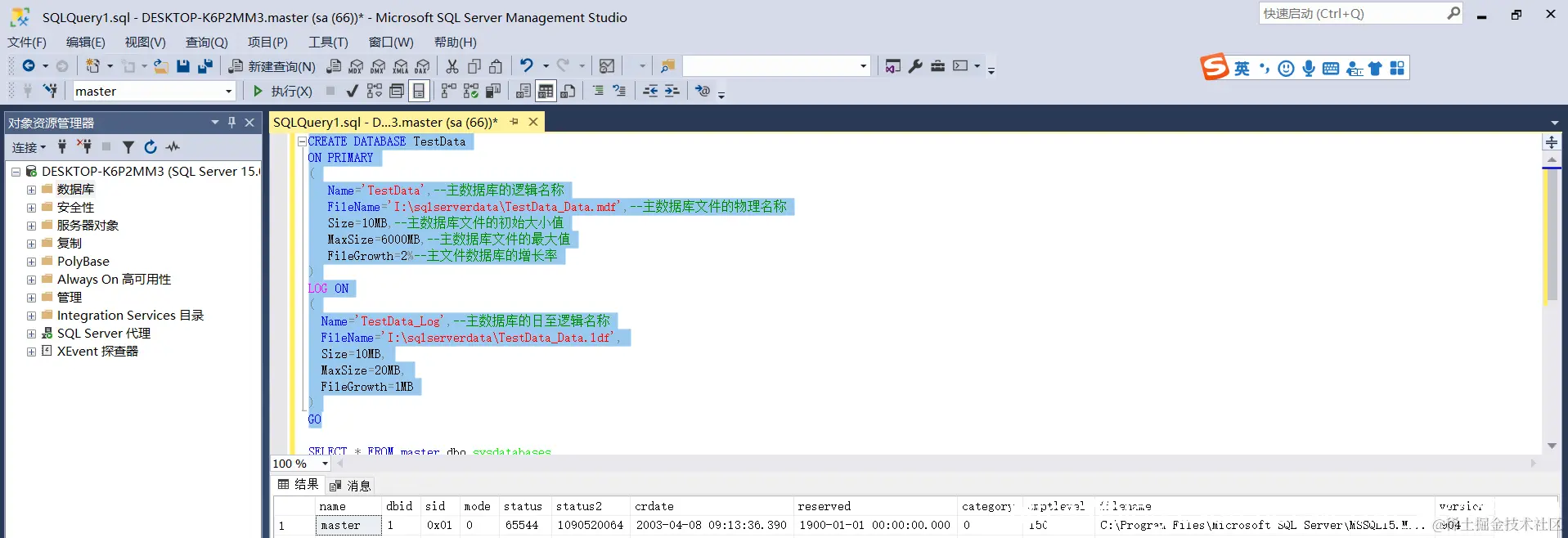The width and height of the screenshot is (1568, 538).
Task: Click the uncomment selected lines icon
Action: tap(619, 91)
